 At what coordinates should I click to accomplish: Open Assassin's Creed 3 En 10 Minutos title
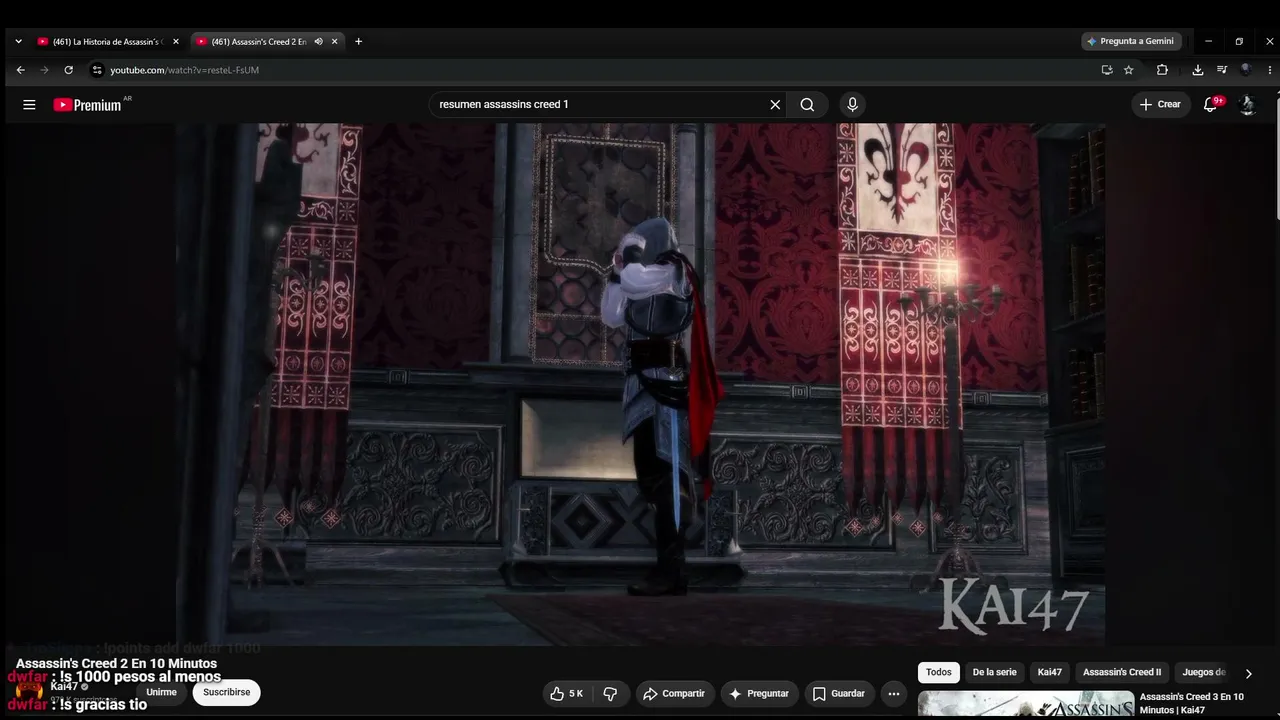coord(1192,703)
